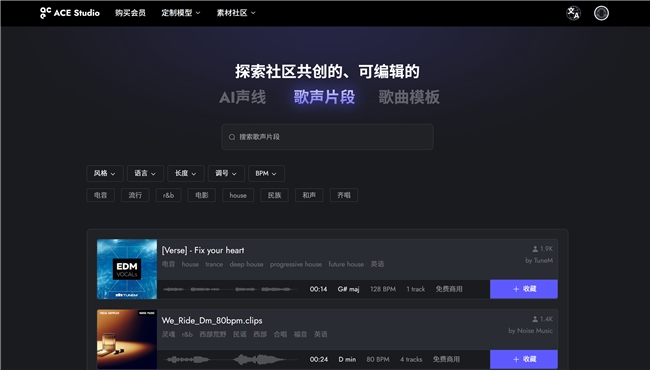
Task: Click the We_Ride_Dm_80bpm cover thumbnail
Action: click(127, 339)
